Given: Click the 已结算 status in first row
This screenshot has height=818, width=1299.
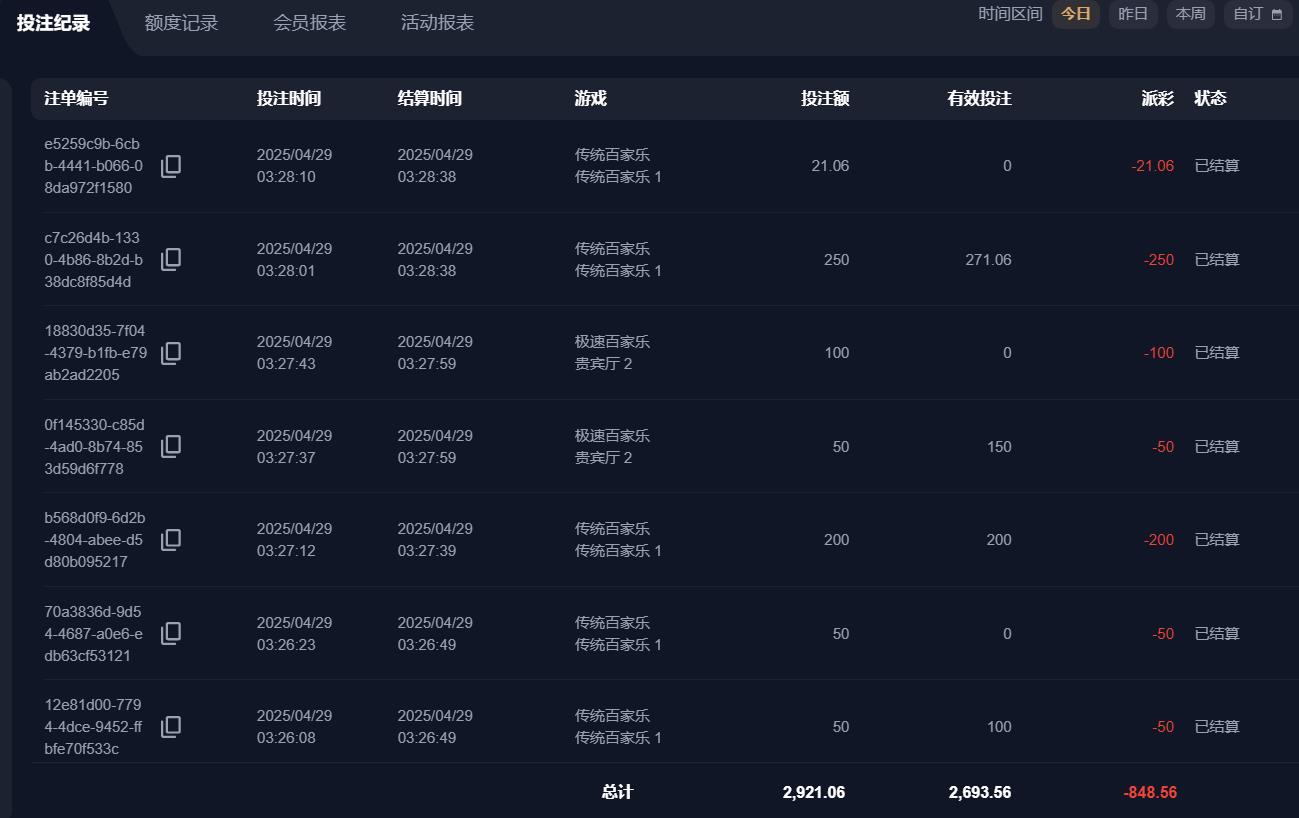Looking at the screenshot, I should click(1217, 166).
